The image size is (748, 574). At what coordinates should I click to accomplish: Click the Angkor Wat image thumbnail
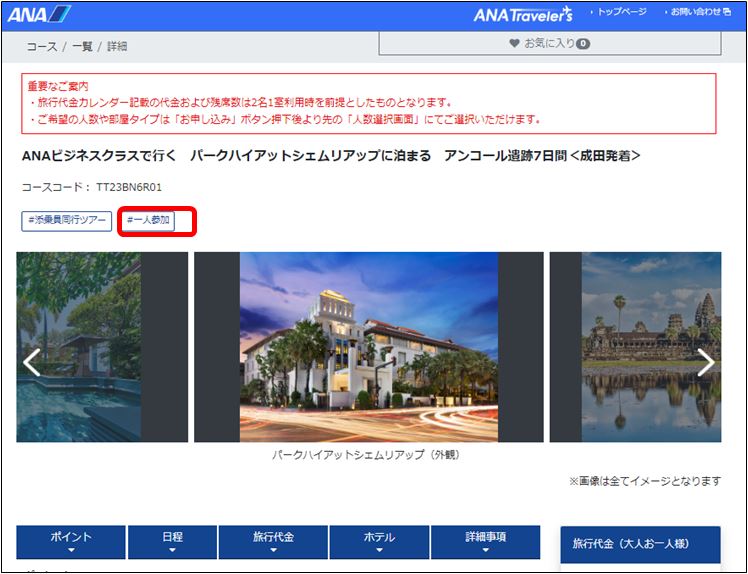[651, 347]
